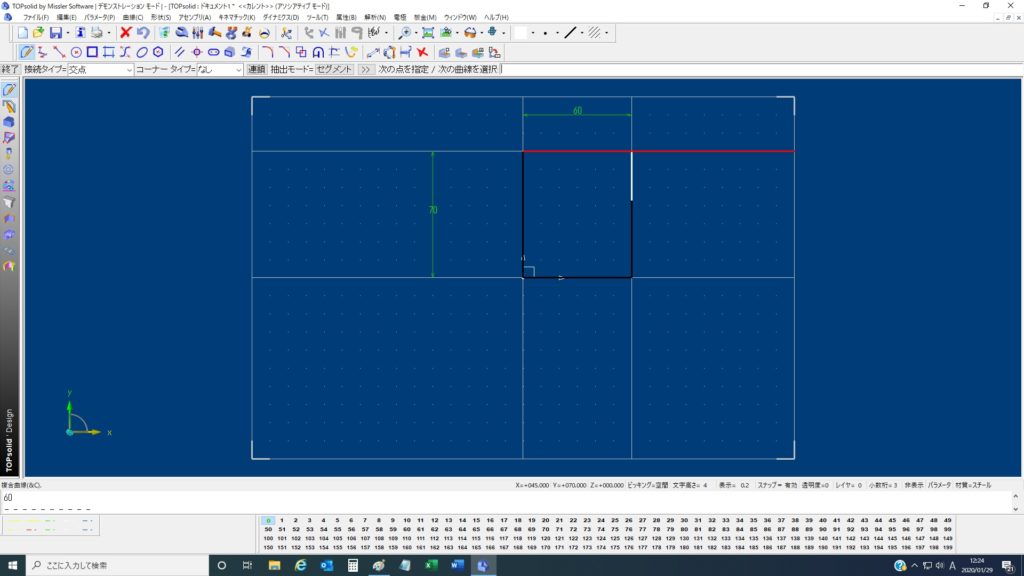Select the line tool
The width and height of the screenshot is (1024, 576).
click(59, 52)
